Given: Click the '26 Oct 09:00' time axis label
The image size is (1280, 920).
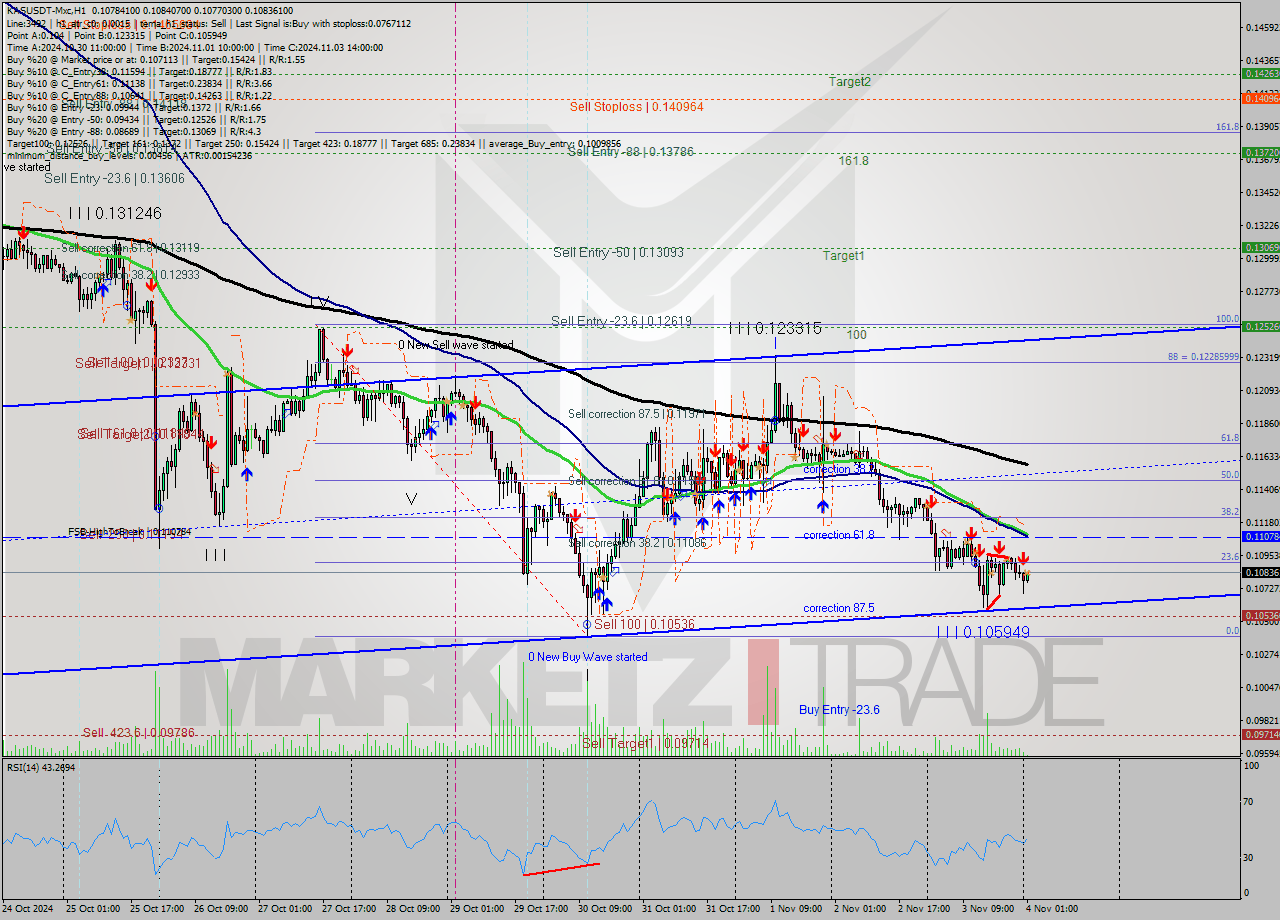Looking at the screenshot, I should pos(221,908).
